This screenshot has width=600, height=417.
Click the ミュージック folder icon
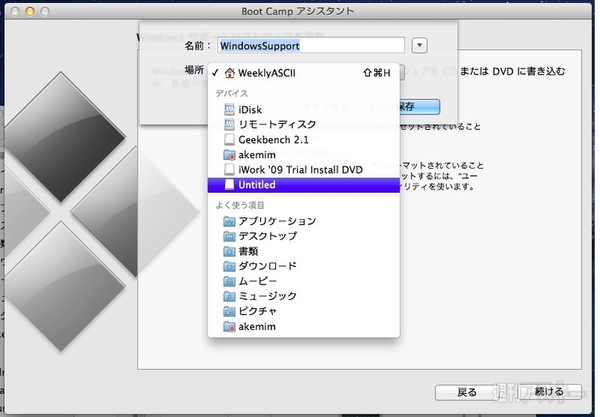click(x=229, y=296)
